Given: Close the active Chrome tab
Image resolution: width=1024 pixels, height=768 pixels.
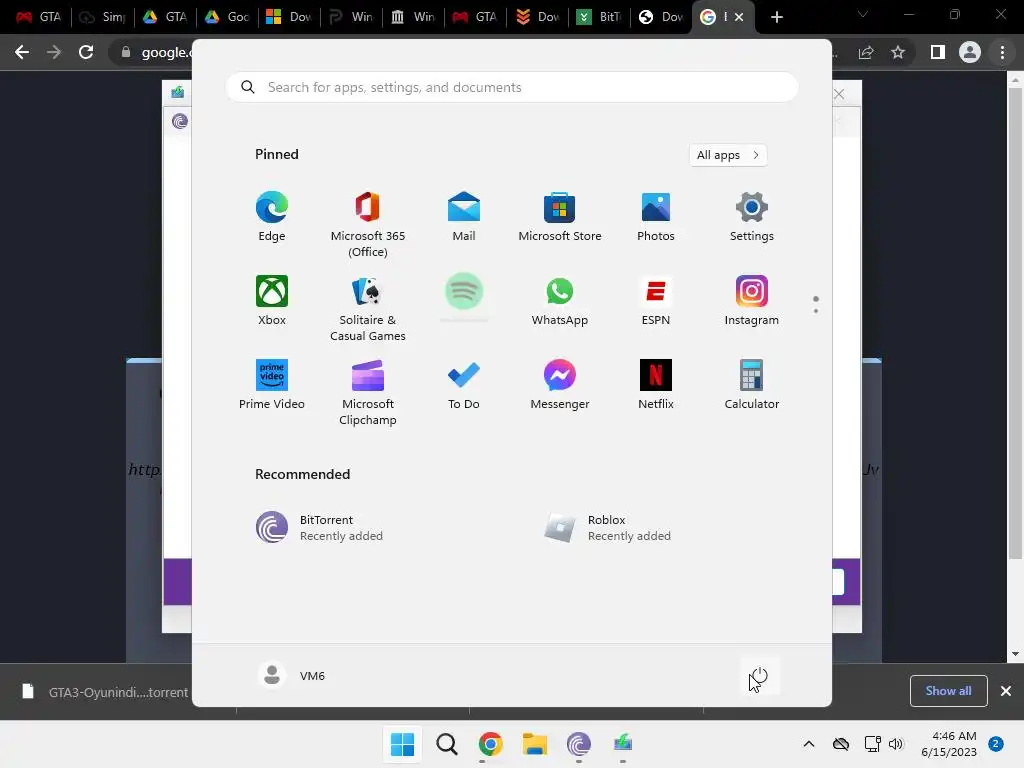Looking at the screenshot, I should point(739,17).
